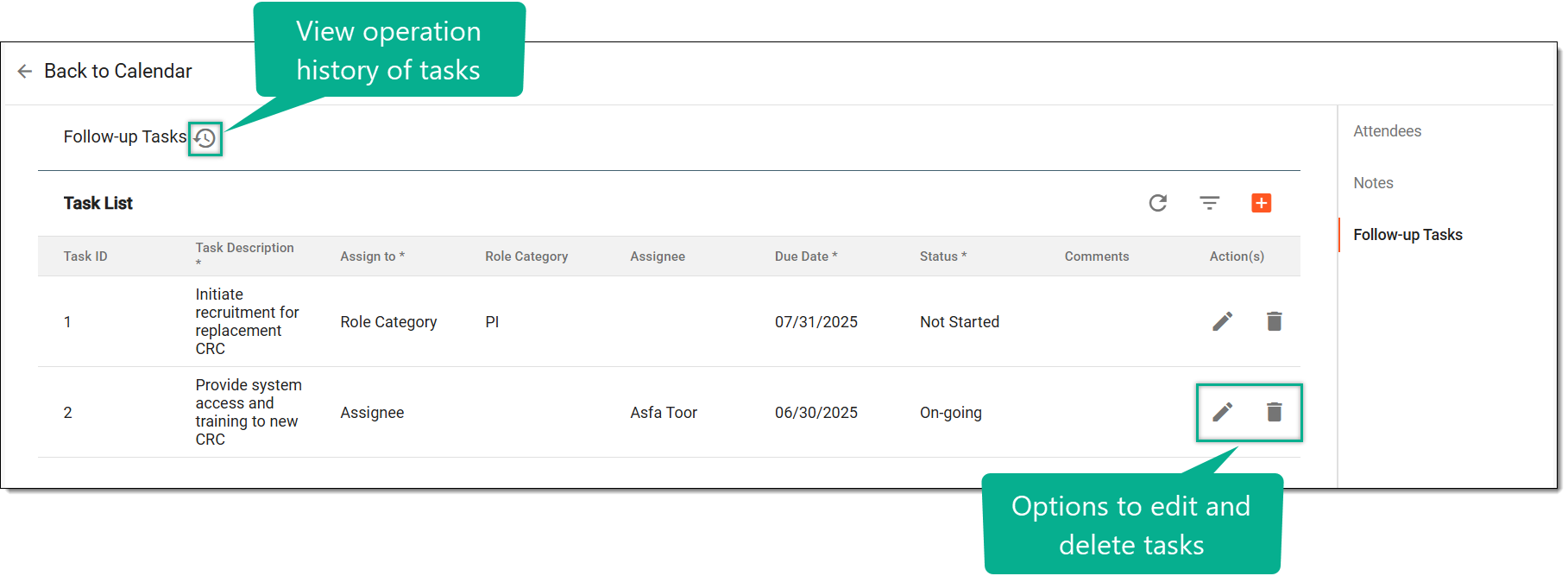The width and height of the screenshot is (1568, 576).
Task: Click the Due Date column header
Action: pyautogui.click(x=806, y=256)
